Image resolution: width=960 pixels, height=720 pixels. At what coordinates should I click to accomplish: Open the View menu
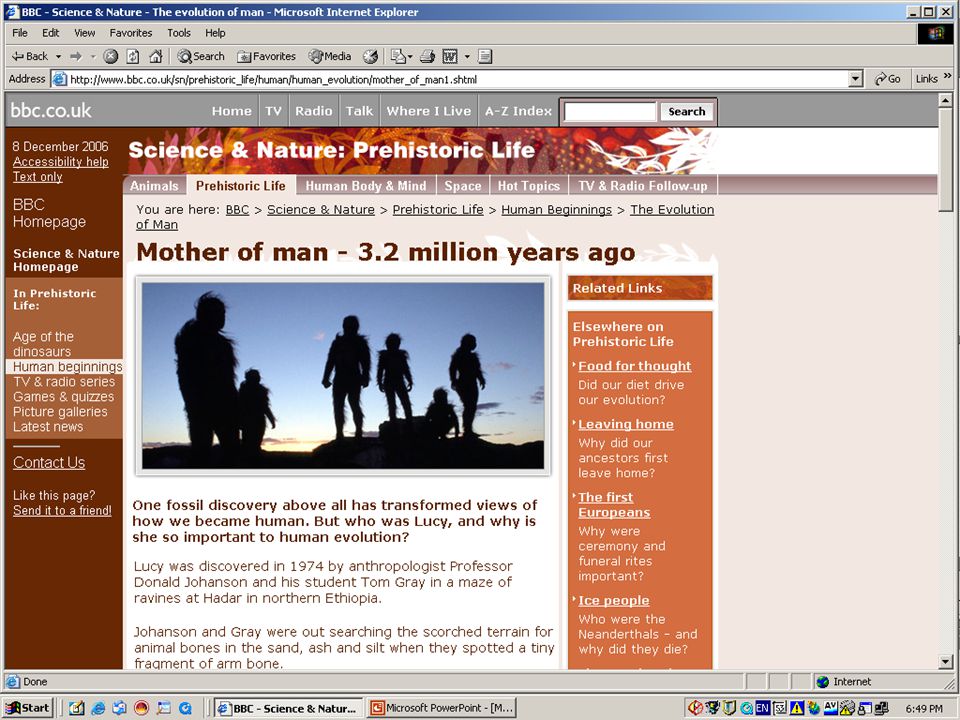pyautogui.click(x=84, y=33)
